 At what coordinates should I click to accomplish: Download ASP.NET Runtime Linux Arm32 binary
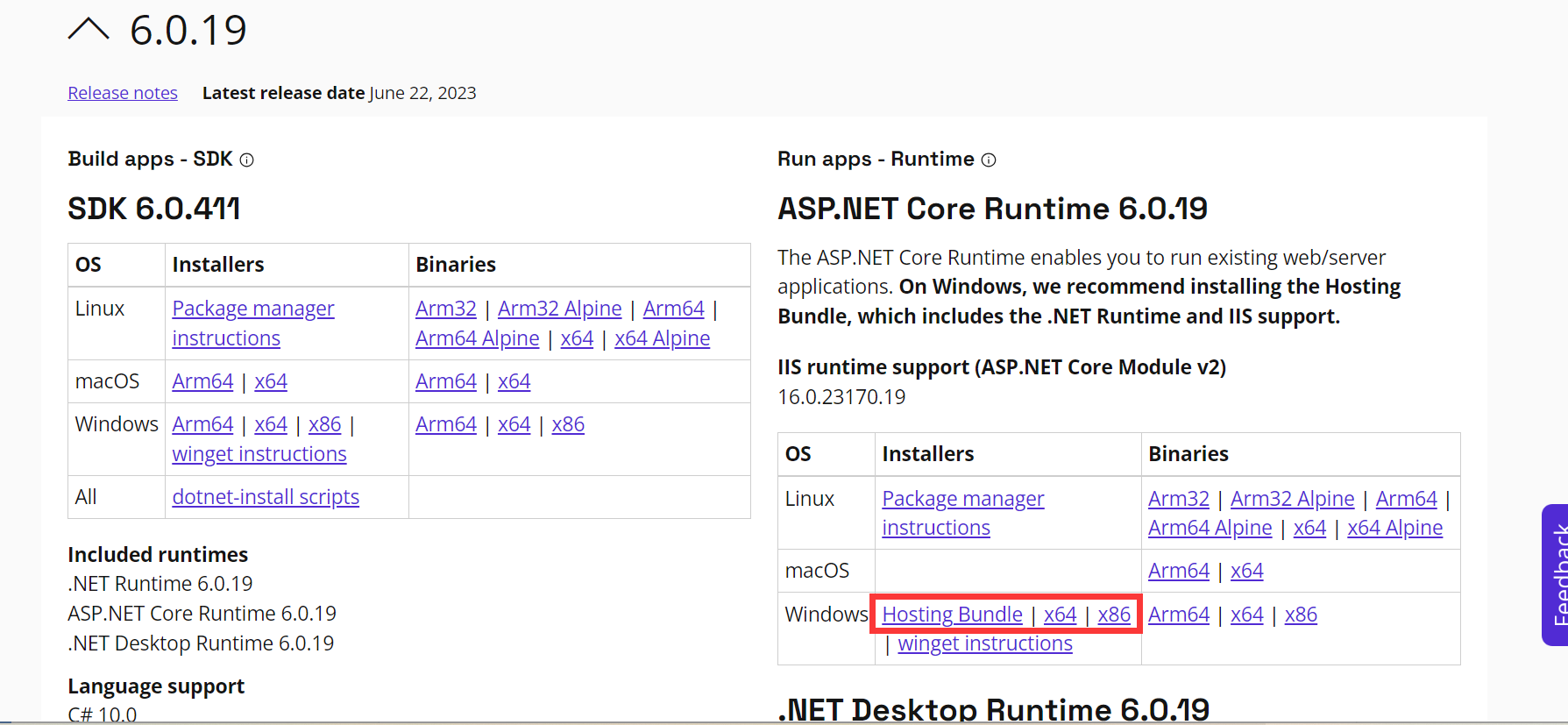tap(1179, 499)
